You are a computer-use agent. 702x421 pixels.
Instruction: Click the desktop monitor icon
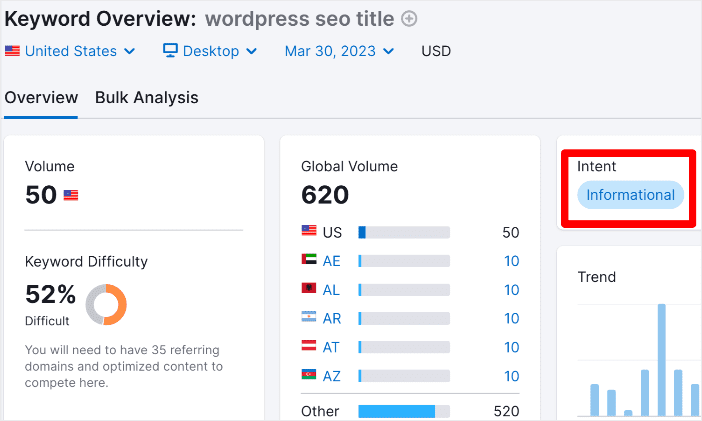[170, 50]
